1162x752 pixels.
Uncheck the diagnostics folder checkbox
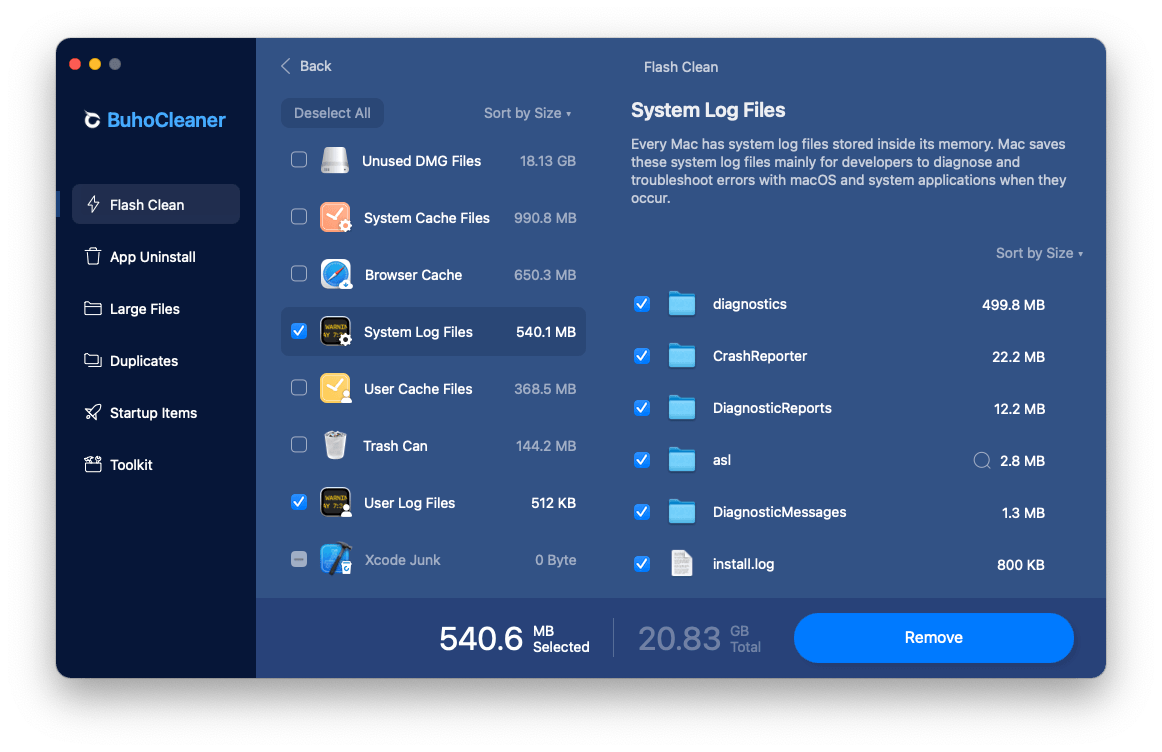(x=642, y=304)
